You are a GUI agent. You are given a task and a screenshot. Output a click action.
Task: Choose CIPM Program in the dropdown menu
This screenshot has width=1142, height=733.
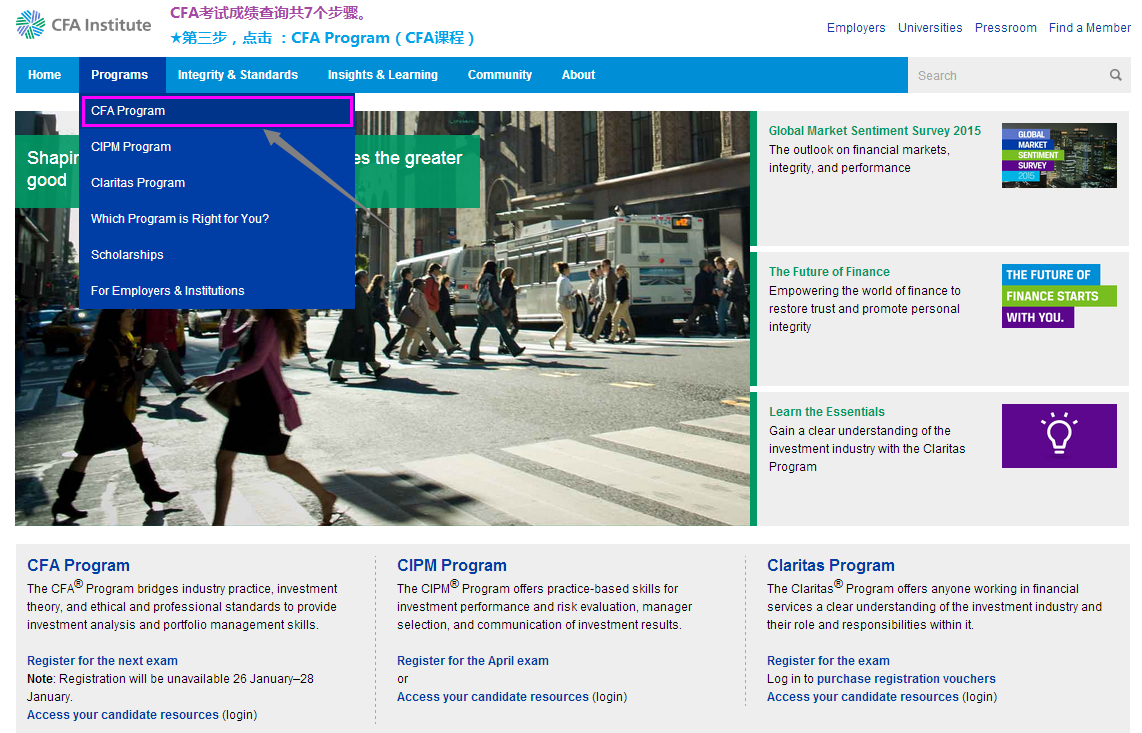131,147
